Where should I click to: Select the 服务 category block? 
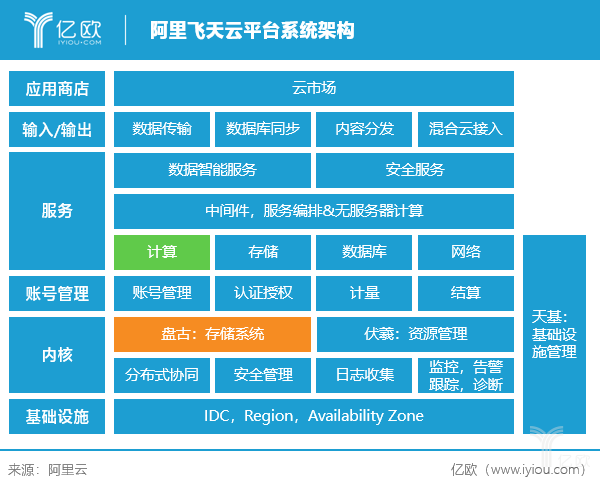[x=57, y=211]
